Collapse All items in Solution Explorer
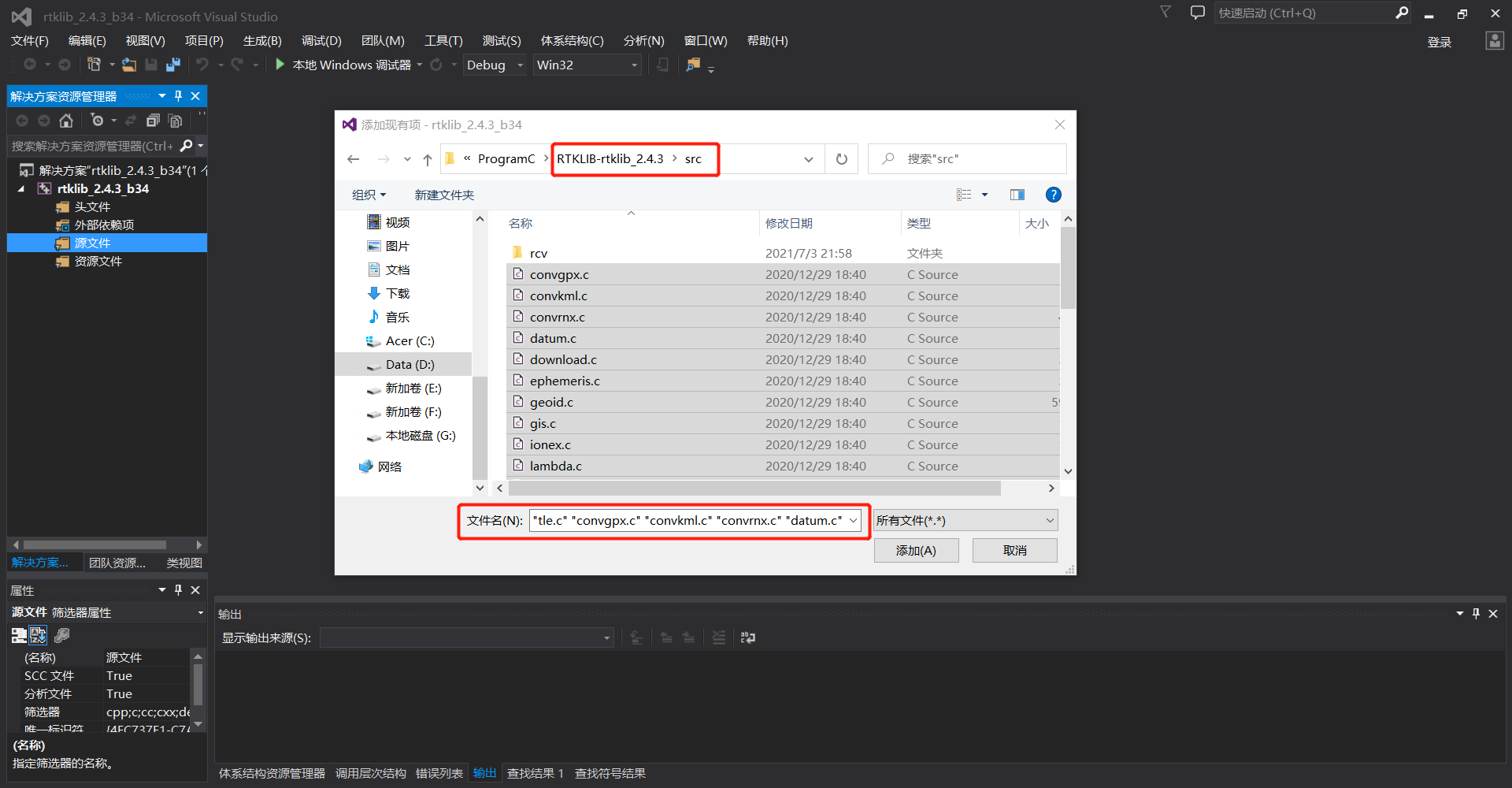1512x788 pixels. (x=154, y=121)
